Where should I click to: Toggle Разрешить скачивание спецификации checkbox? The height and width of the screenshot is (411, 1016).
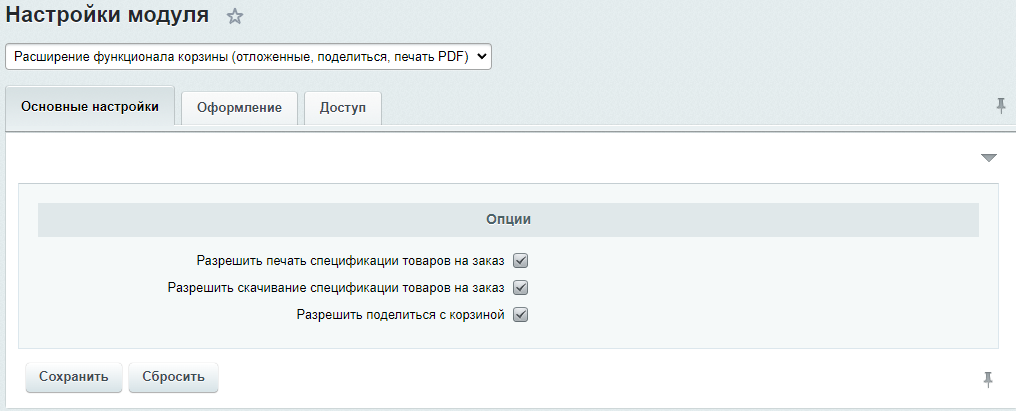[x=520, y=288]
